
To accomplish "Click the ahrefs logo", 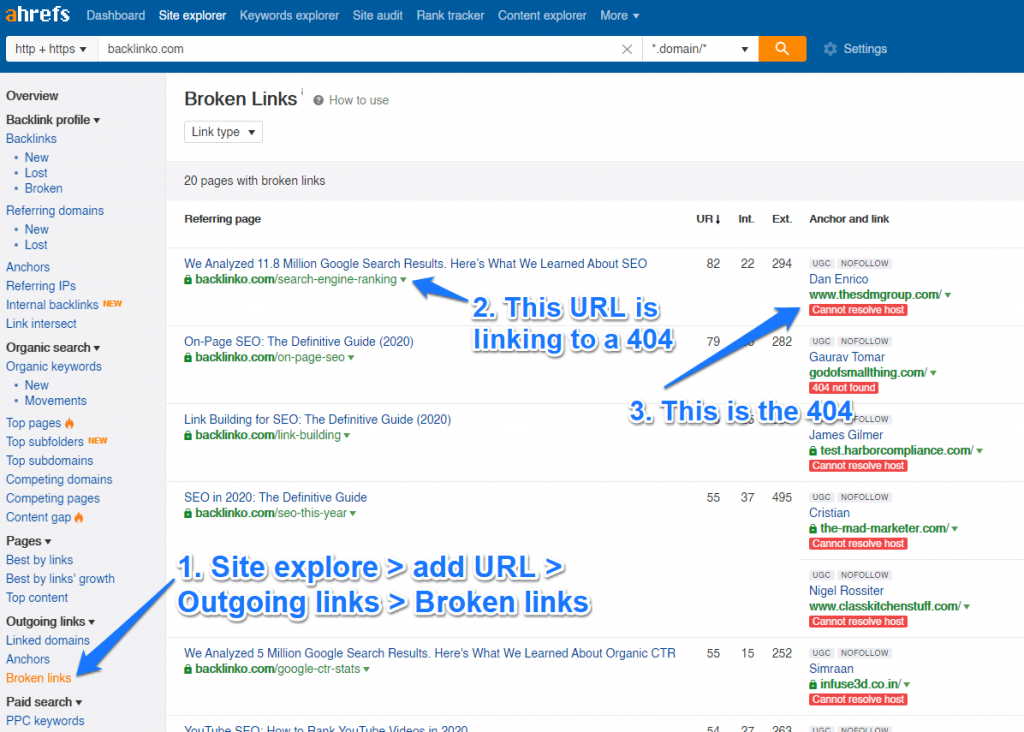I will click(x=38, y=14).
